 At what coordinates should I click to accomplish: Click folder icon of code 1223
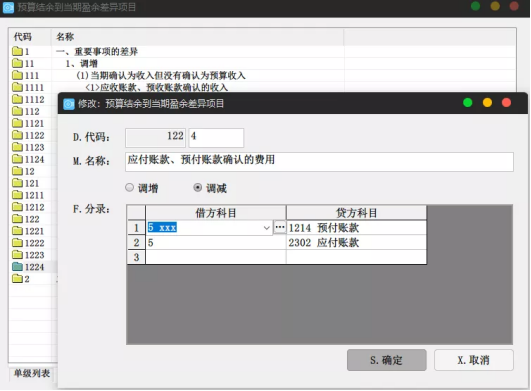(x=17, y=255)
